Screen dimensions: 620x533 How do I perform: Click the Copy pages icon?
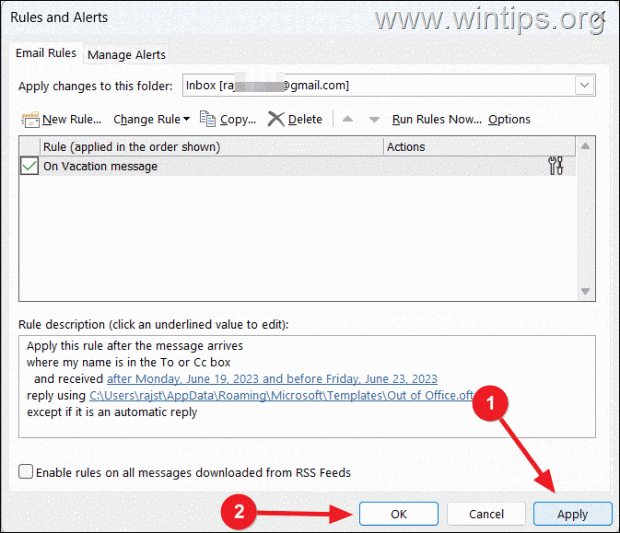208,119
